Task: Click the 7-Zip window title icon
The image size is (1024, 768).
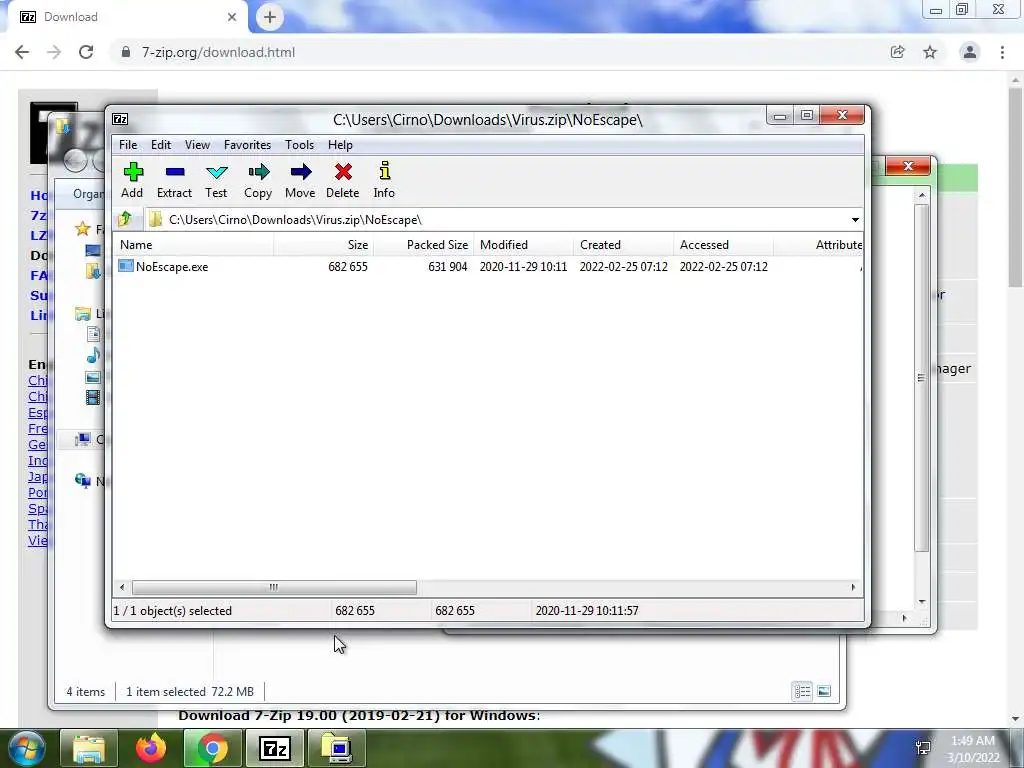Action: tap(120, 119)
